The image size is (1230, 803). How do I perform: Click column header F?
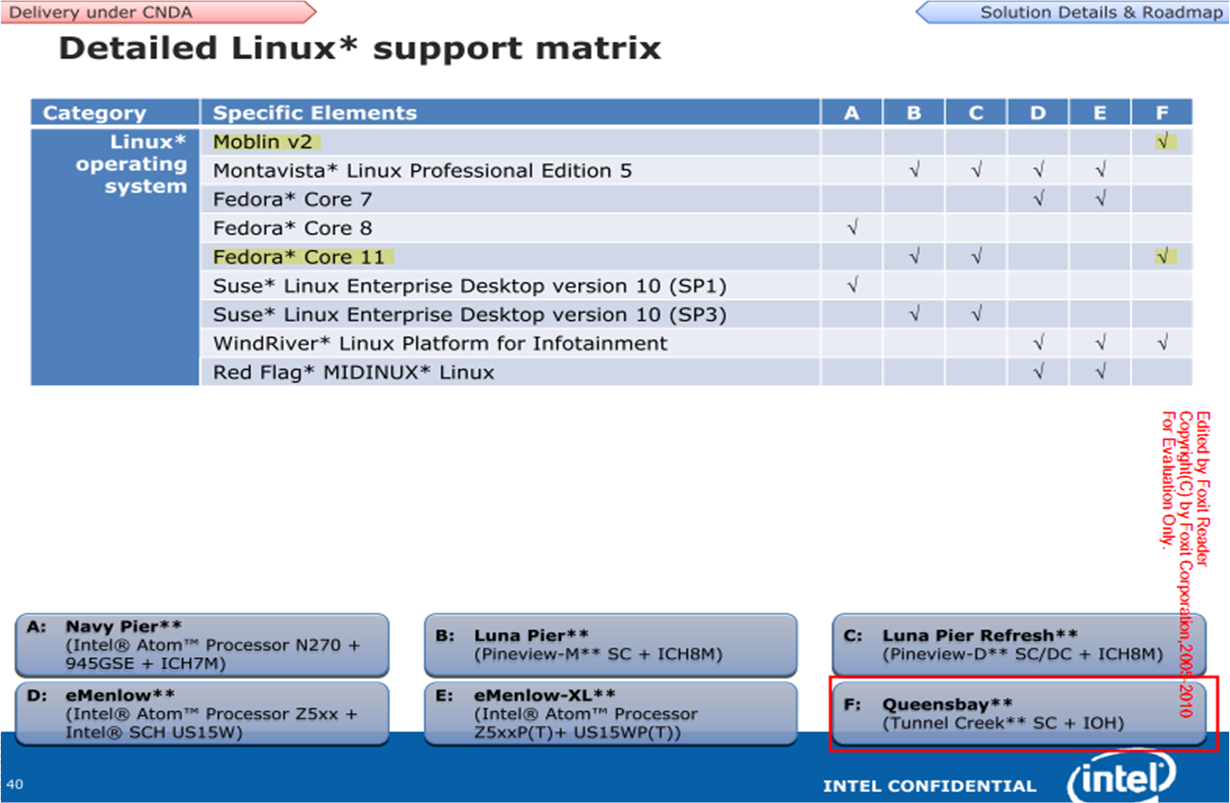[x=1162, y=113]
